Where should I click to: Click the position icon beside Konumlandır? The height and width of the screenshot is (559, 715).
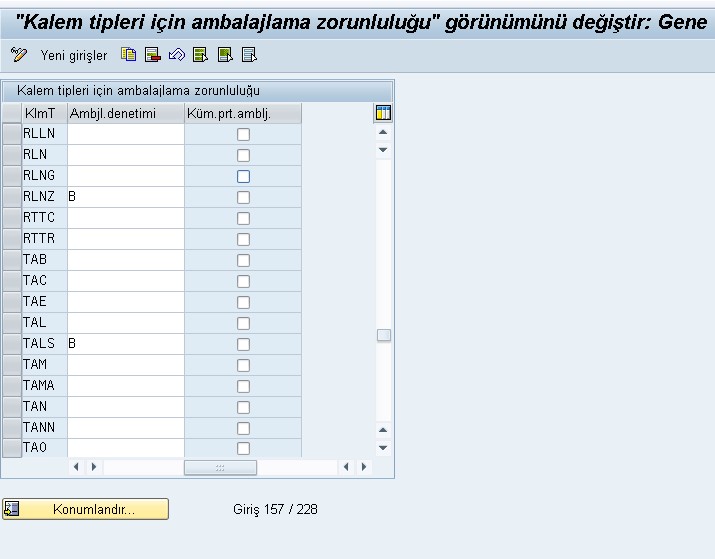click(x=12, y=509)
